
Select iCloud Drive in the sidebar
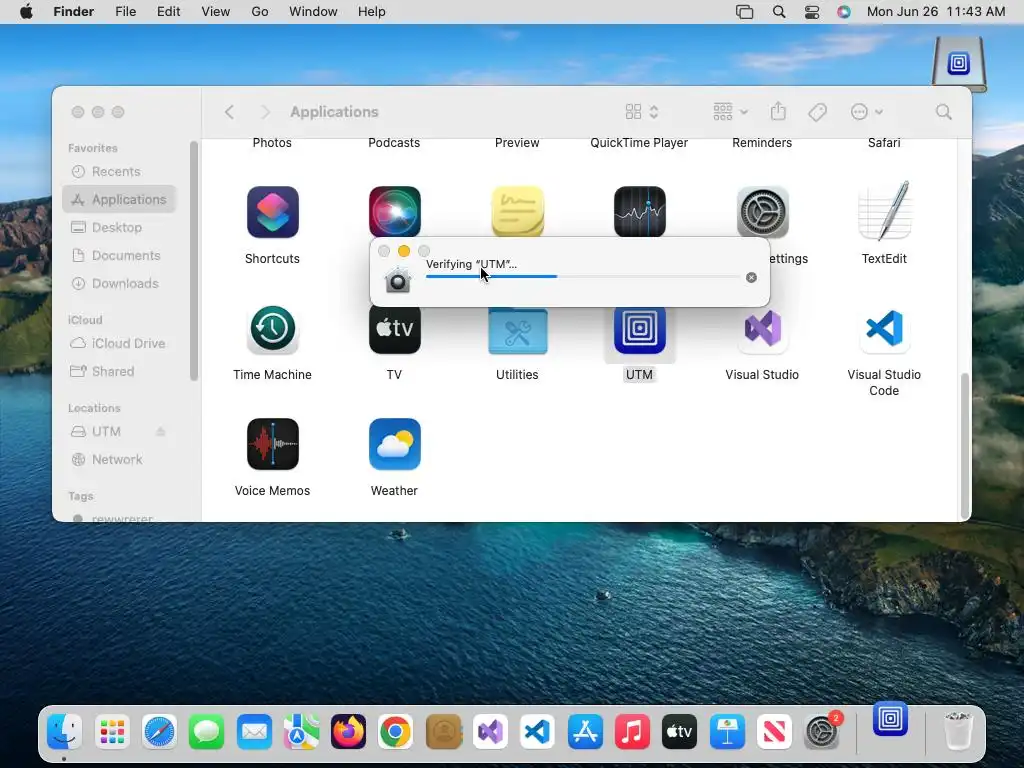(x=120, y=343)
